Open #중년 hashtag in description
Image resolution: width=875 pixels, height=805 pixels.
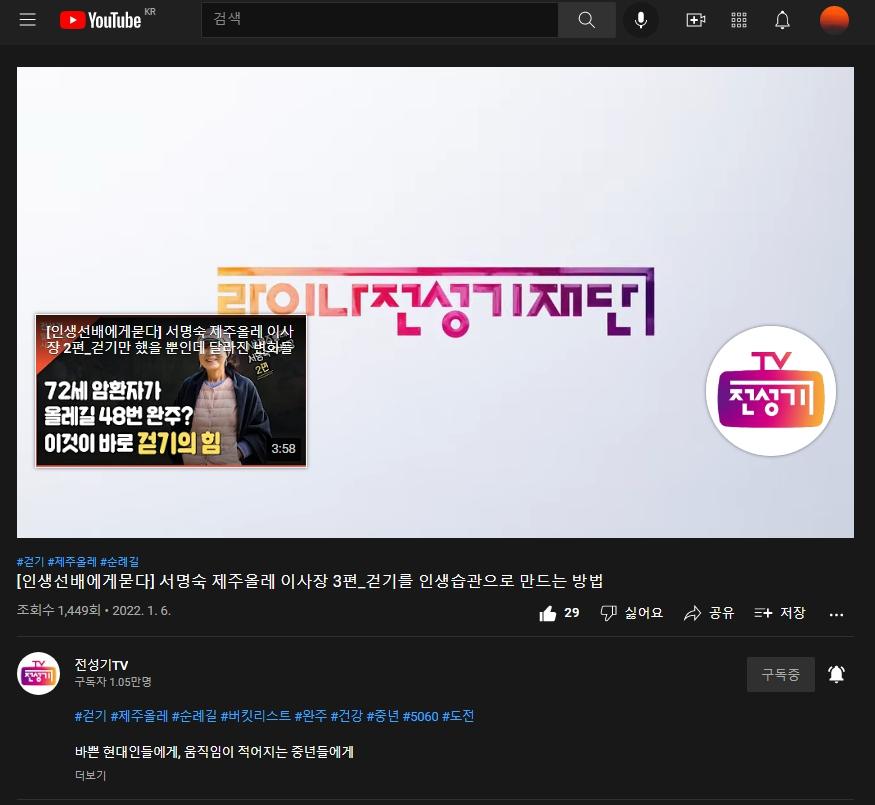pos(383,716)
